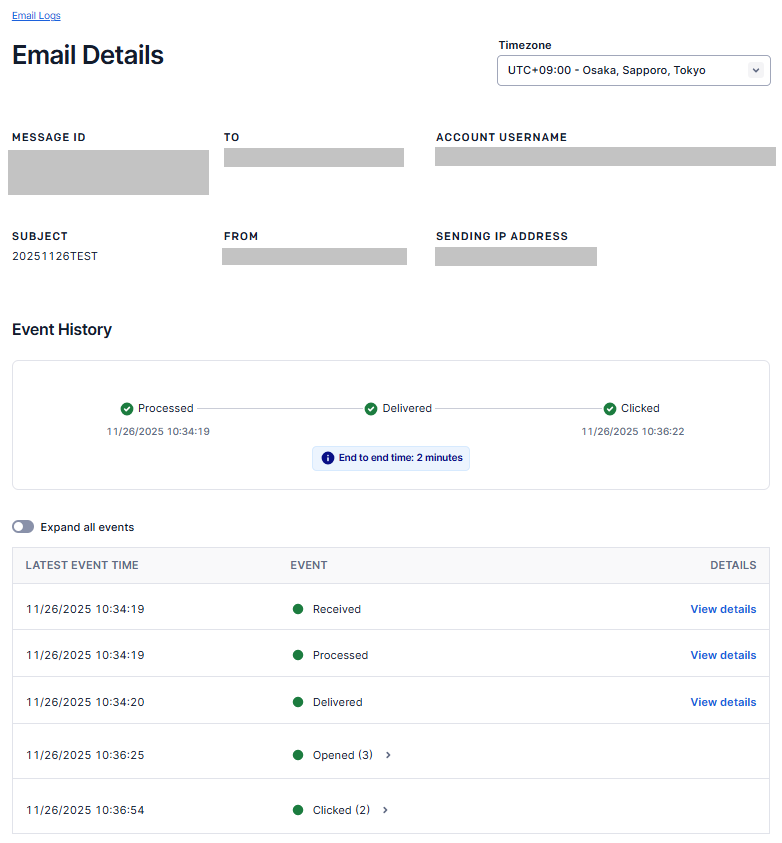The image size is (782, 843).
Task: Click the info icon beside End to end time
Action: [328, 458]
